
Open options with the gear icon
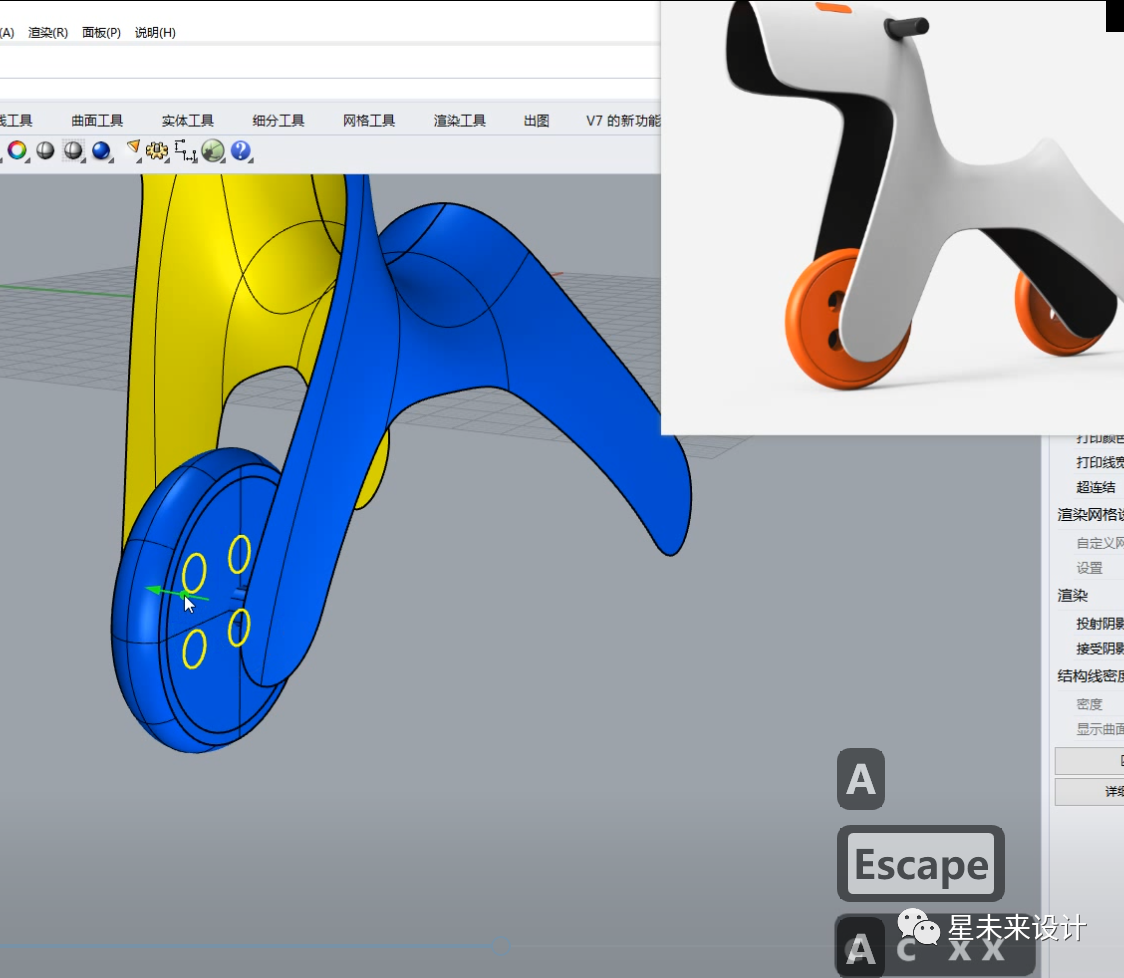[x=156, y=151]
